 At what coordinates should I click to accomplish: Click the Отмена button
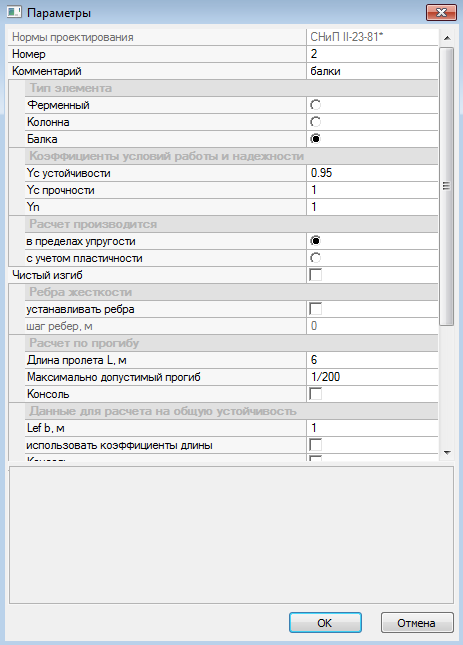coord(417,623)
